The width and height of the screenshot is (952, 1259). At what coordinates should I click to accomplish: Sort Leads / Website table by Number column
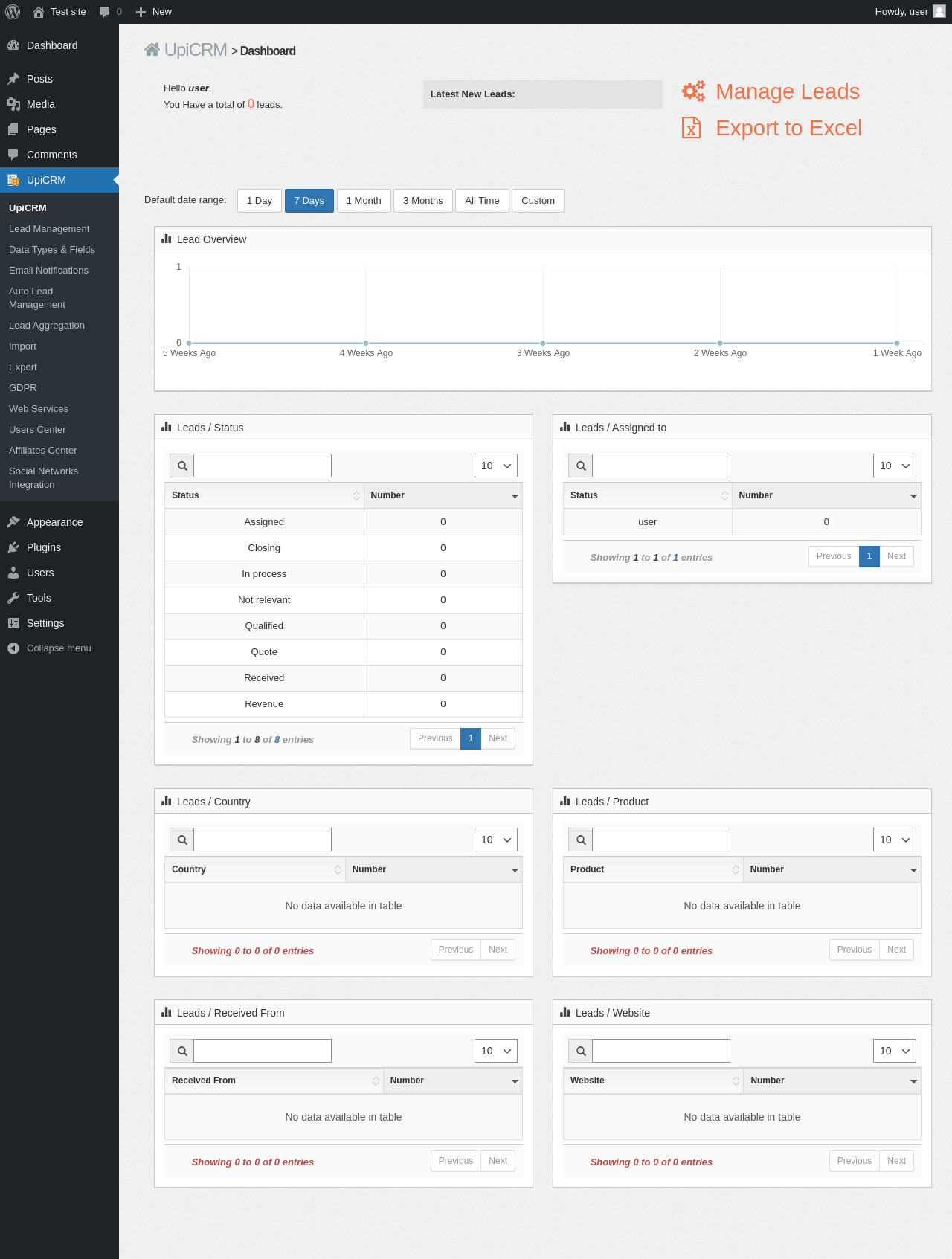832,1081
